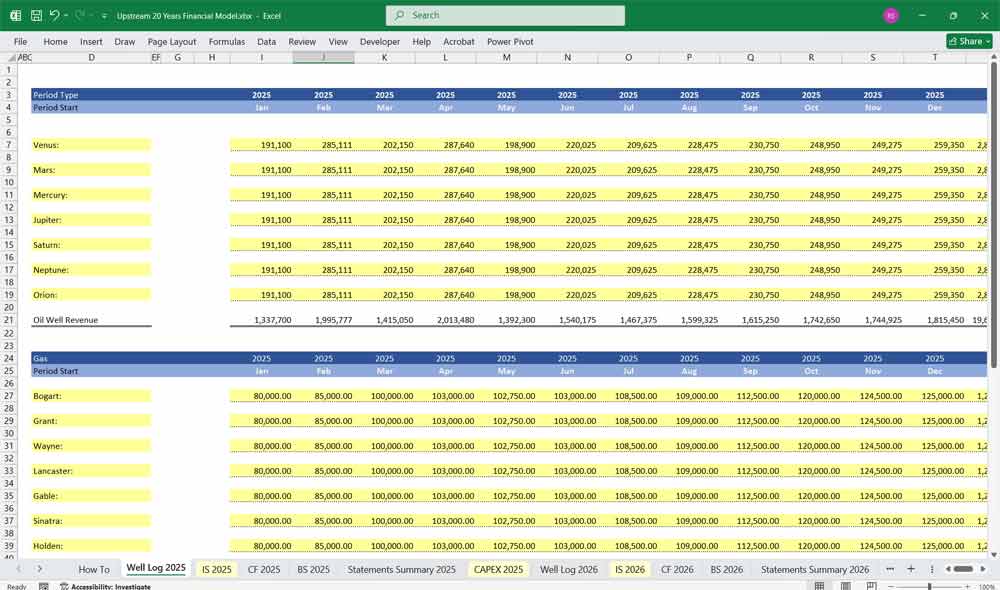Add a new sheet with plus icon

(911, 568)
